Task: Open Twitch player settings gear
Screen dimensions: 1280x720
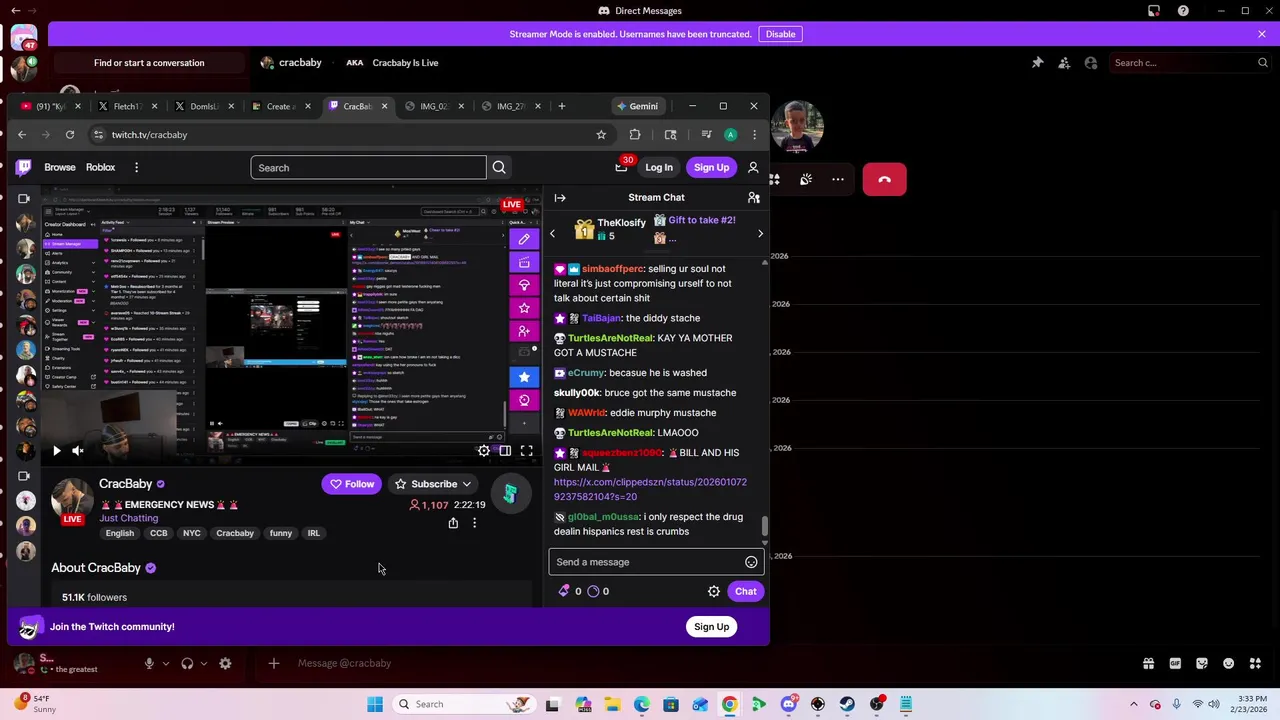Action: (484, 451)
